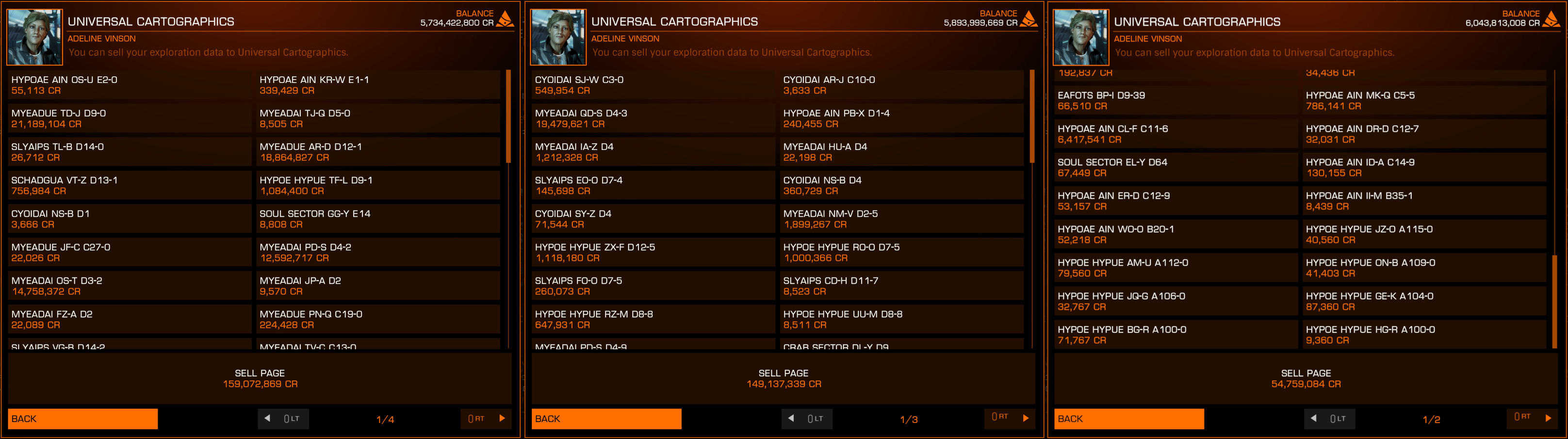1568x439 pixels.
Task: Select MYEADAI TJ-Q D5-0 entry
Action: 378,118
